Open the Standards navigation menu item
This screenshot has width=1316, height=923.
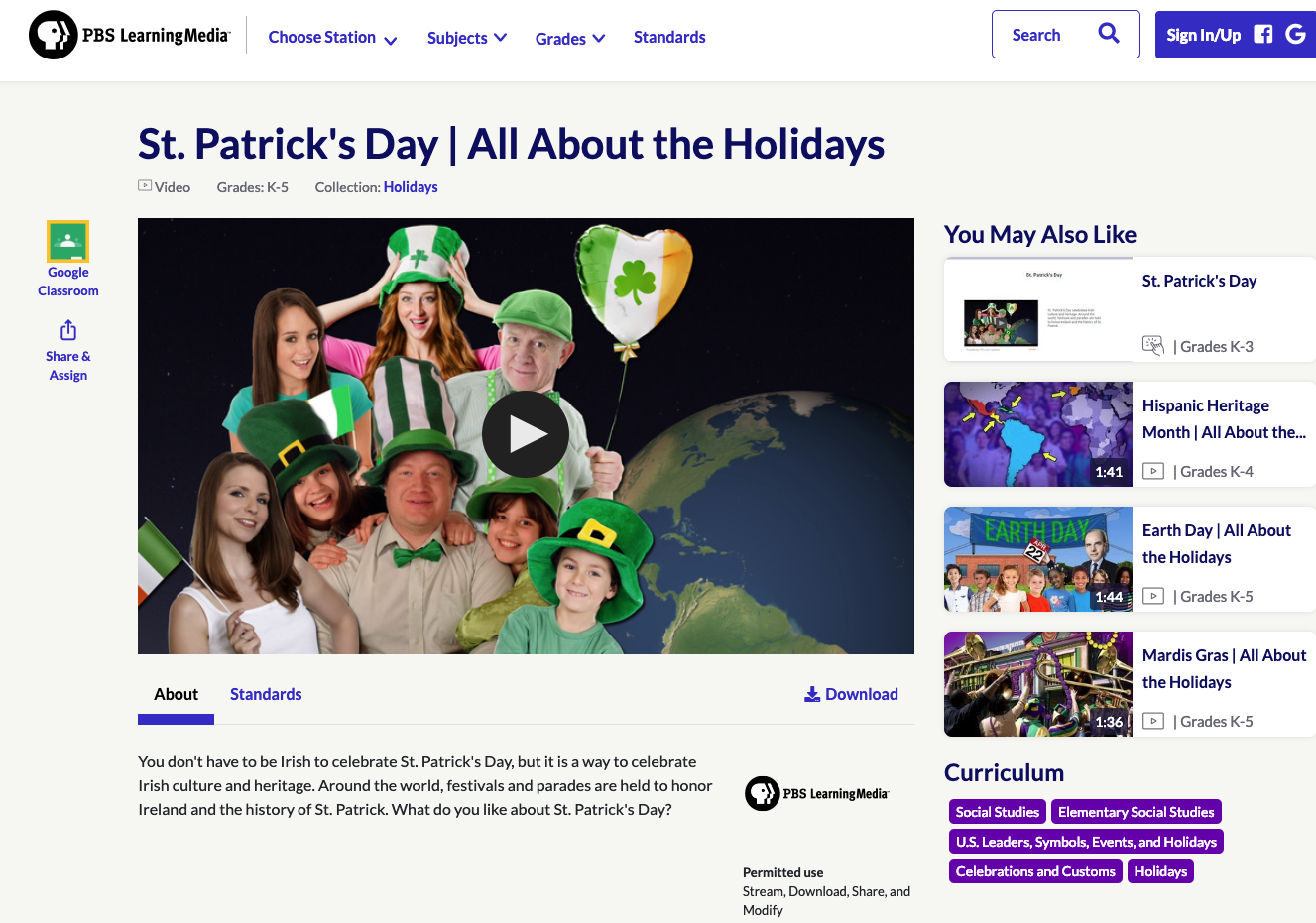(669, 37)
